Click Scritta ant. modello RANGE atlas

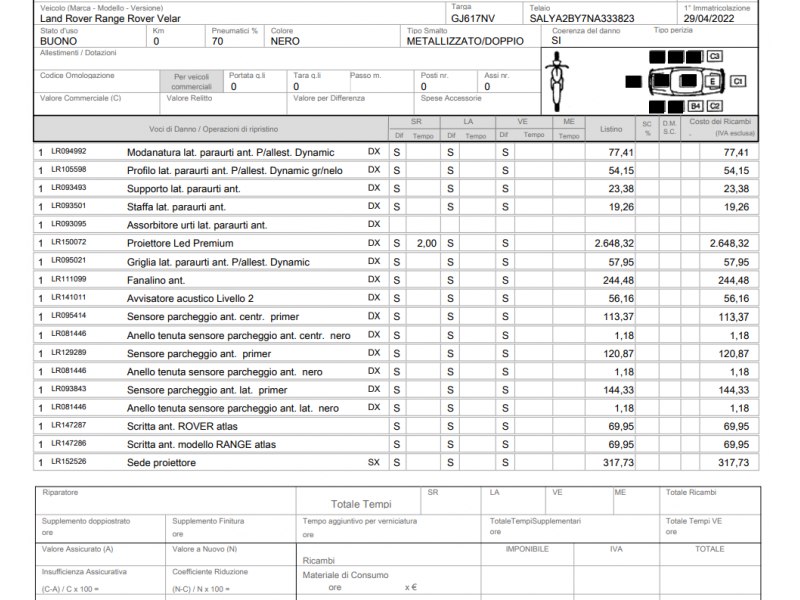click(x=202, y=445)
